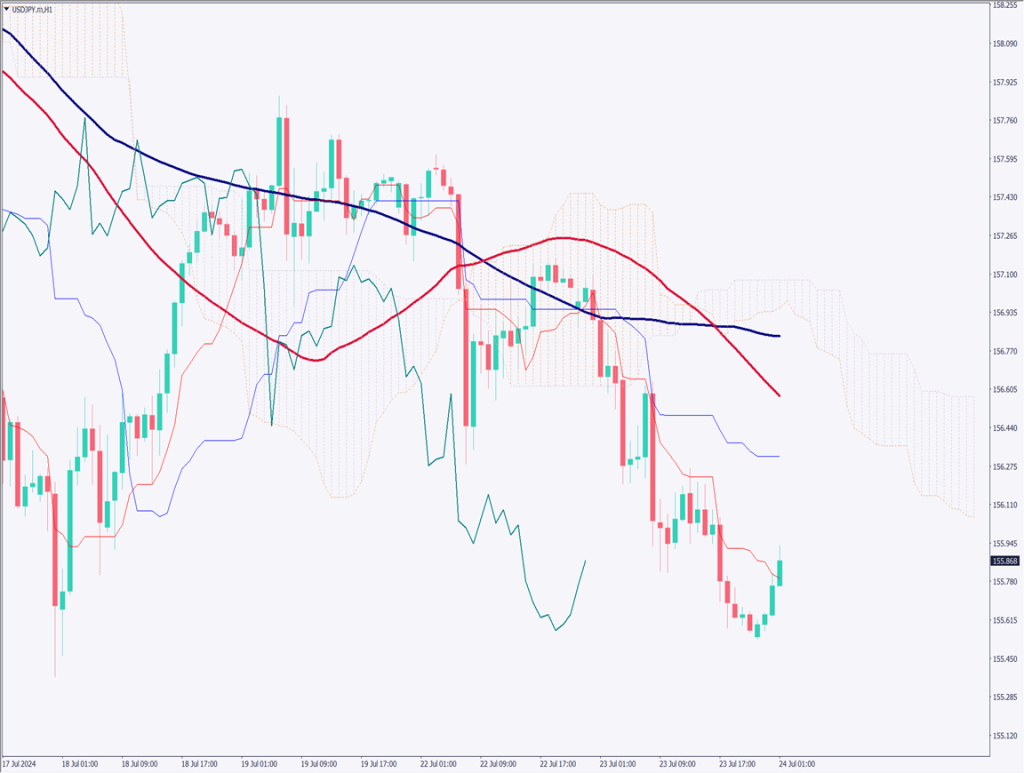Click the highlighted current price tag 155.868
The height and width of the screenshot is (773, 1024).
click(x=1005, y=561)
